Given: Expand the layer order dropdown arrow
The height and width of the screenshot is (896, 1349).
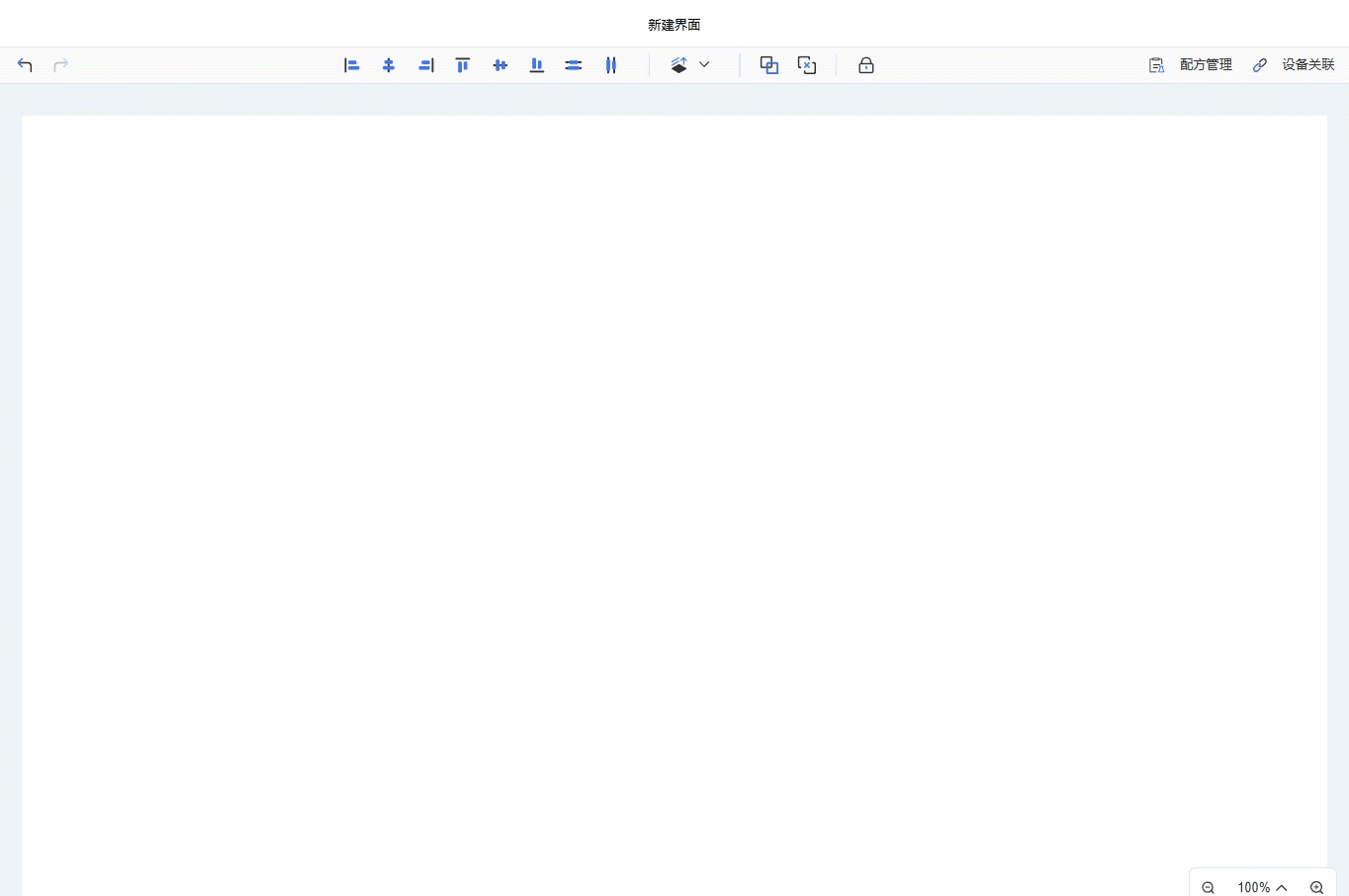Looking at the screenshot, I should pos(704,65).
